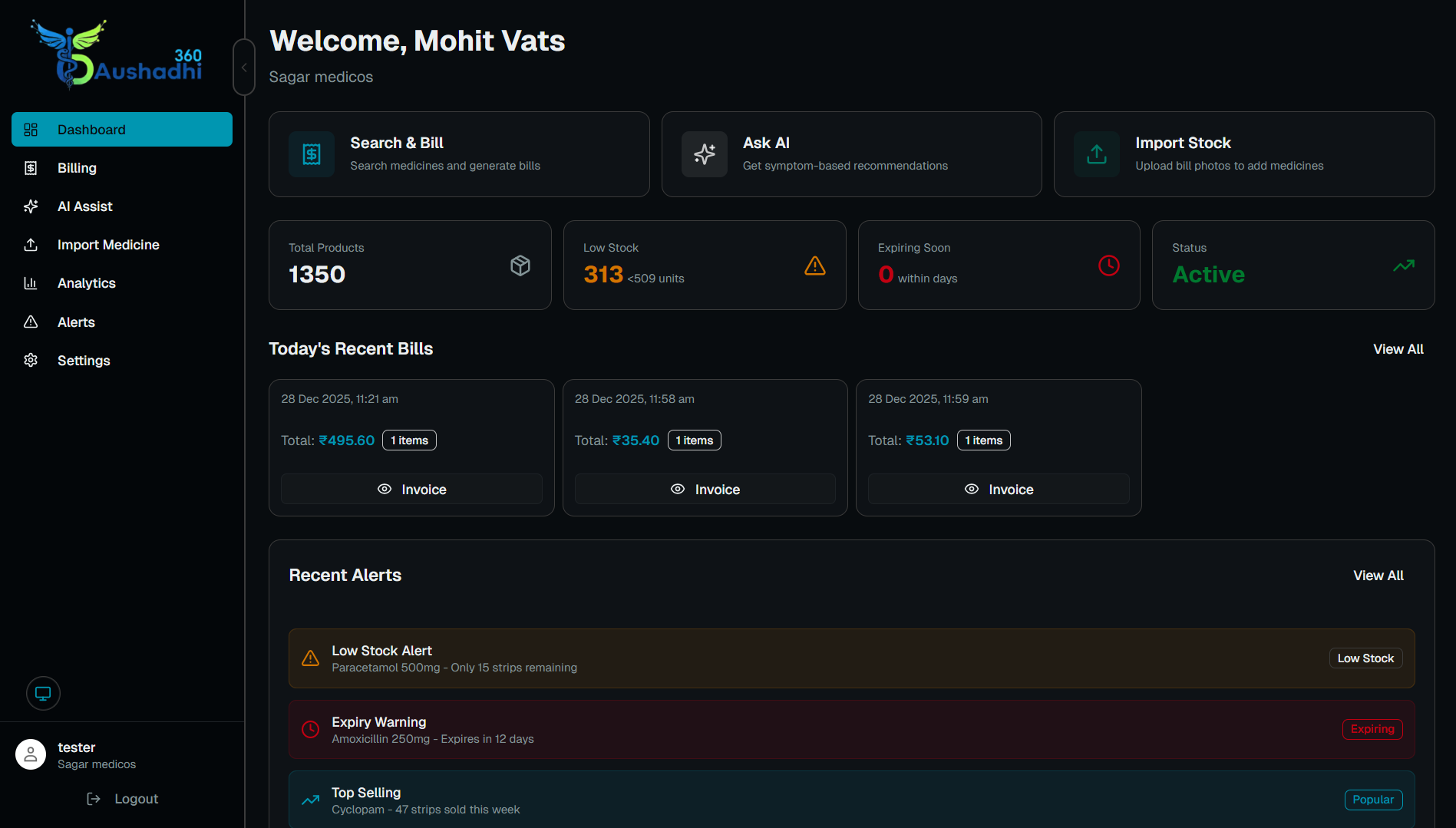Go to AI Assist in sidebar

pyautogui.click(x=84, y=206)
